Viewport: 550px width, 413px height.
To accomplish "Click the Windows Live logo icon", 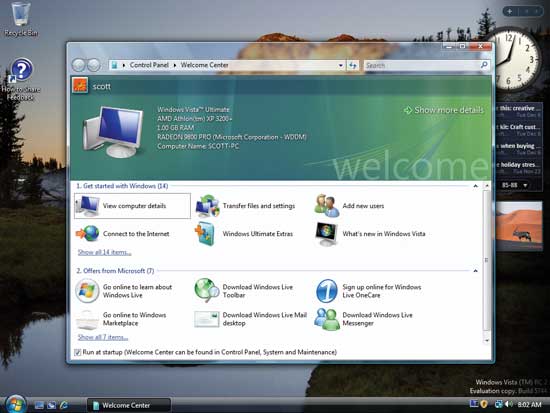I will 87,291.
